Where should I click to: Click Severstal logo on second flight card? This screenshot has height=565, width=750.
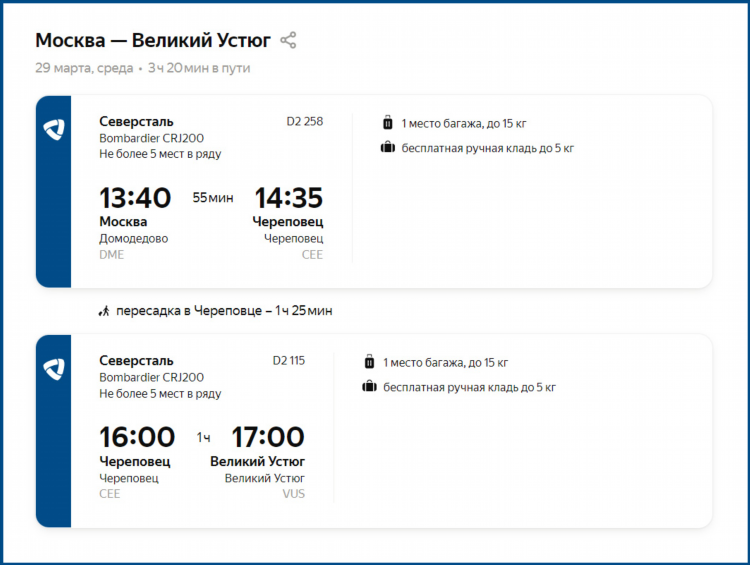click(54, 369)
